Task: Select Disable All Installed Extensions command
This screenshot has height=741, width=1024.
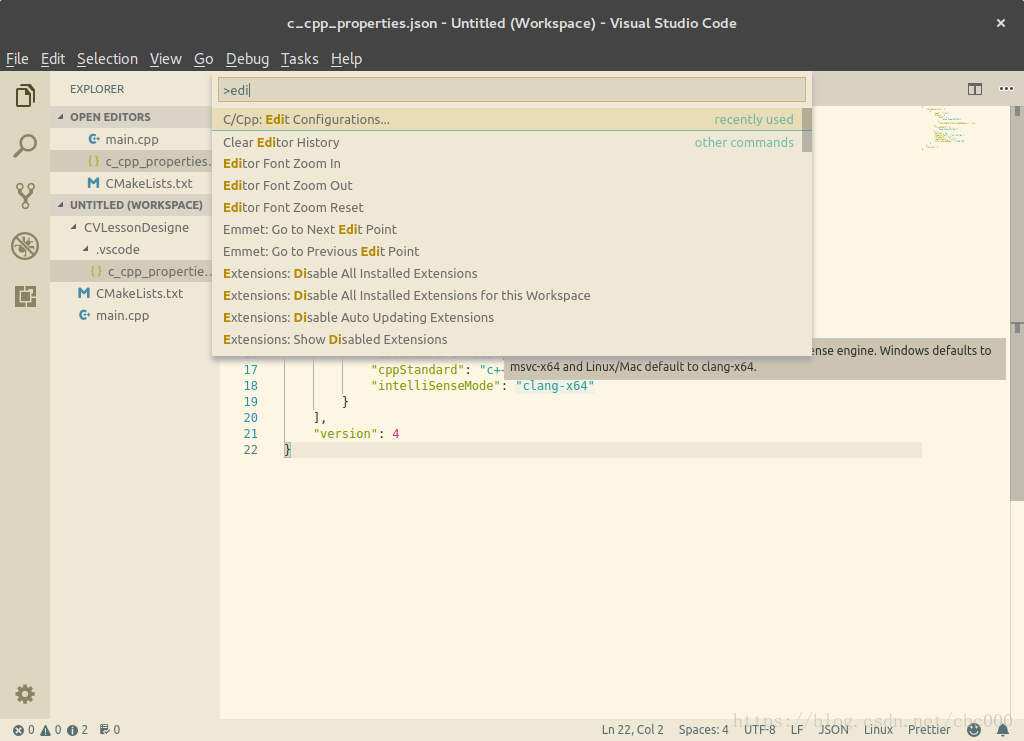Action: tap(507, 274)
